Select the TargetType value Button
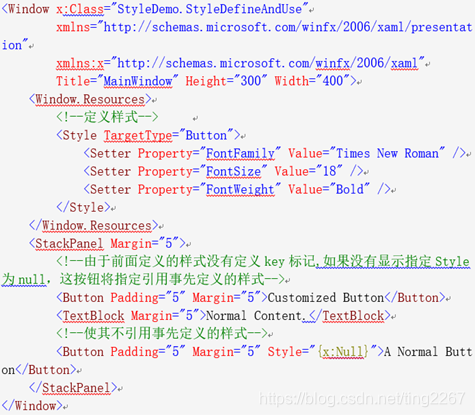The height and width of the screenshot is (417, 475). tap(206, 135)
